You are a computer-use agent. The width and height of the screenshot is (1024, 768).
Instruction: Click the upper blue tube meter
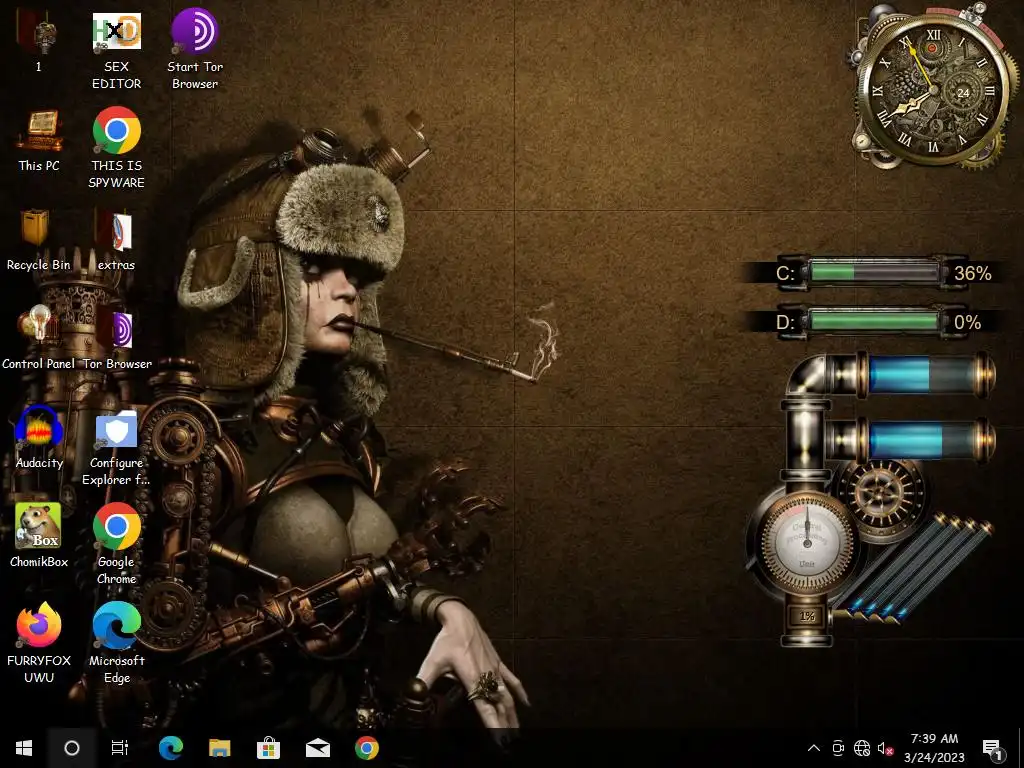click(922, 374)
